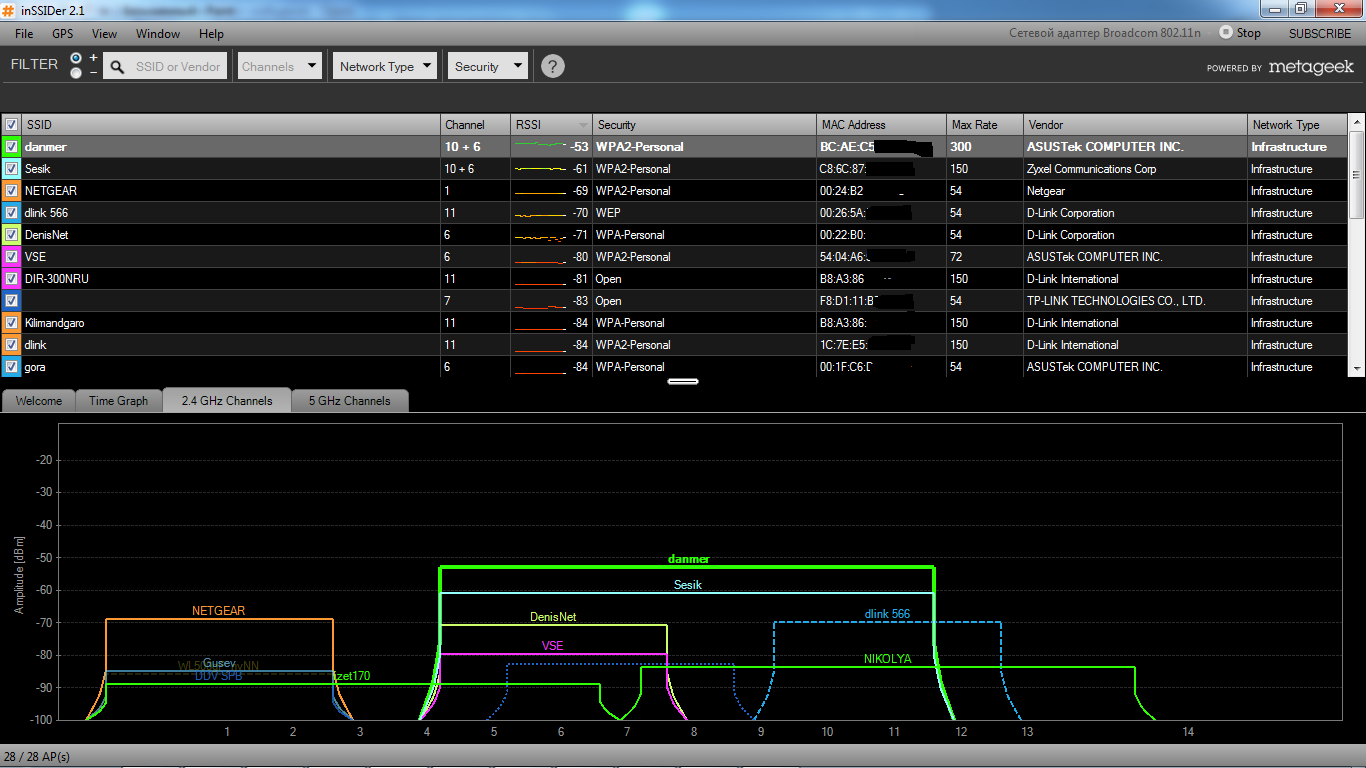
Task: Click the SUBSCRIBE button
Action: coord(1319,33)
